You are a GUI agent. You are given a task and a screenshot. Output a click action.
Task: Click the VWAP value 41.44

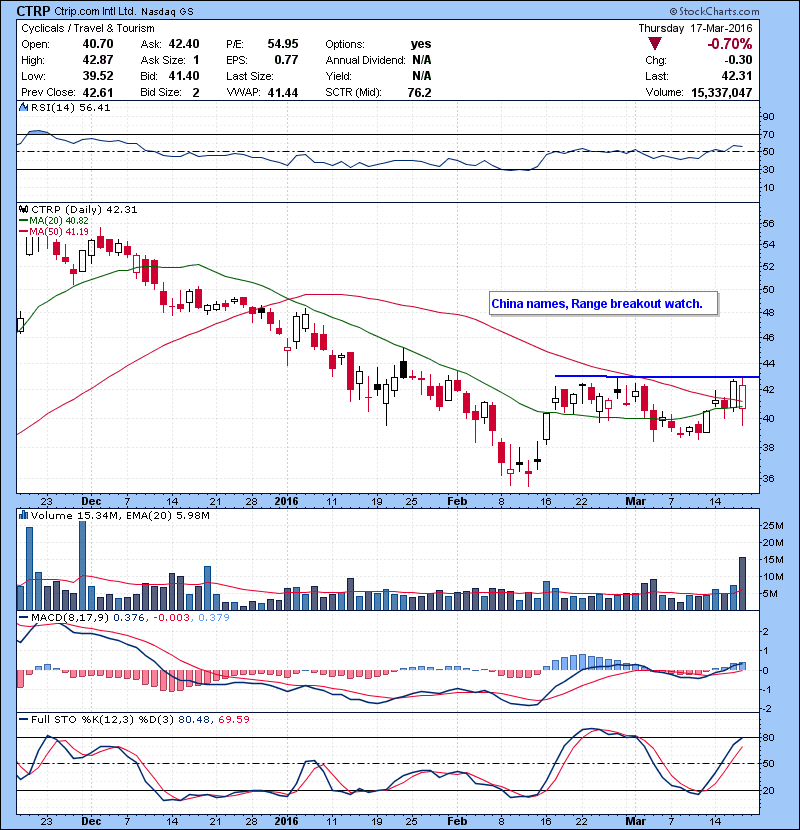(x=283, y=93)
